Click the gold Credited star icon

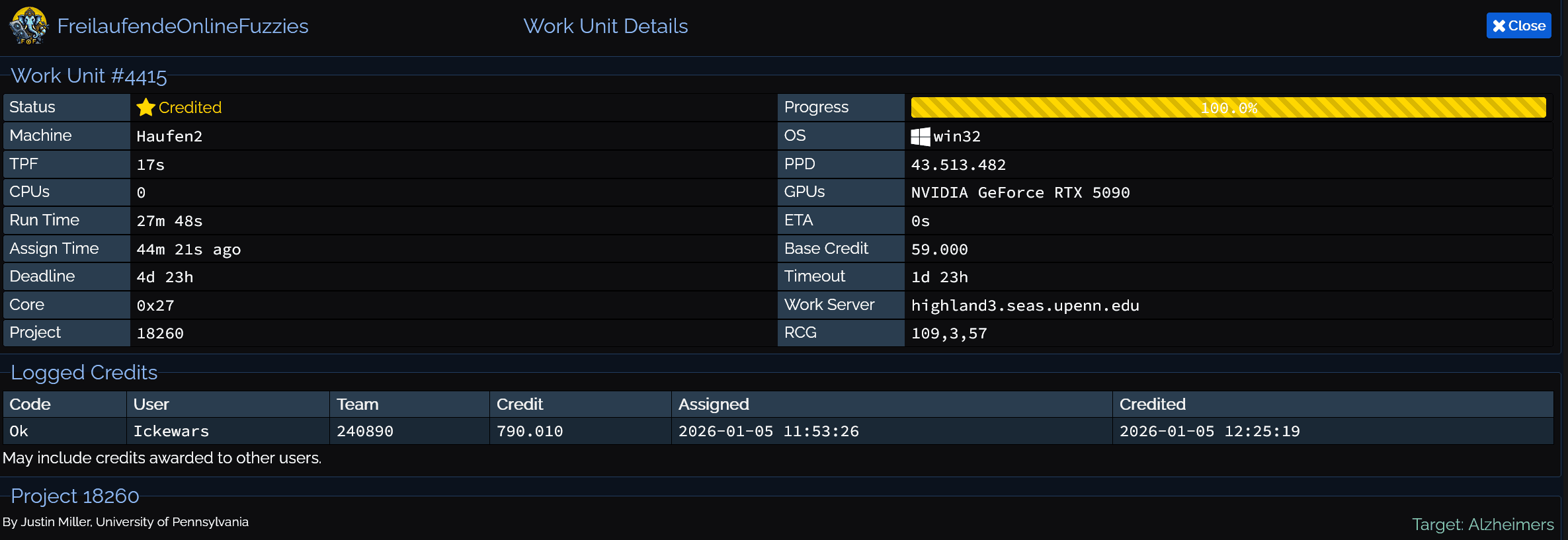point(145,107)
